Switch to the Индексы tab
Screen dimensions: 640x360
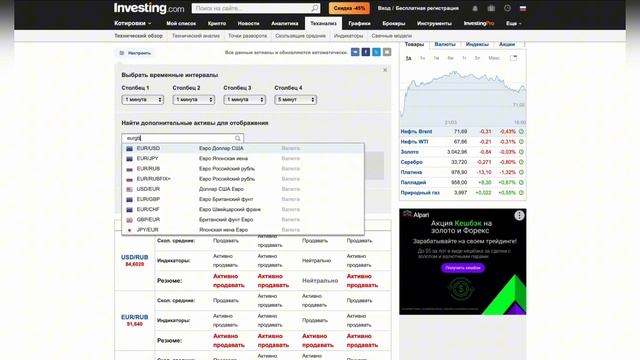[477, 44]
